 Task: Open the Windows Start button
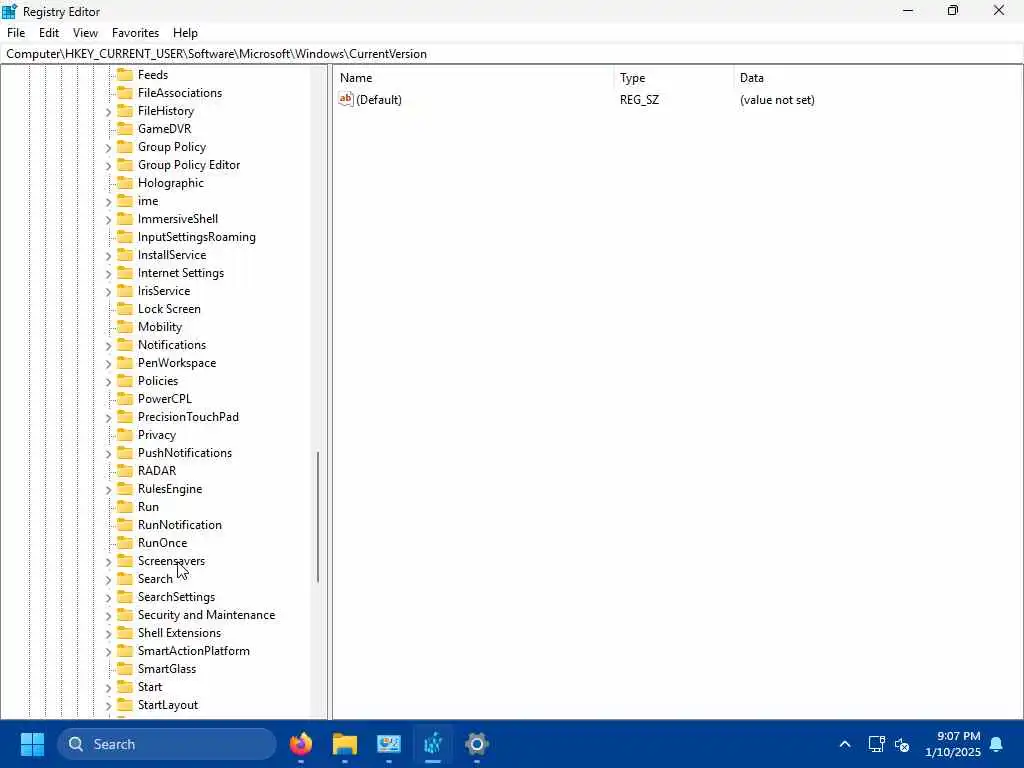pos(32,744)
